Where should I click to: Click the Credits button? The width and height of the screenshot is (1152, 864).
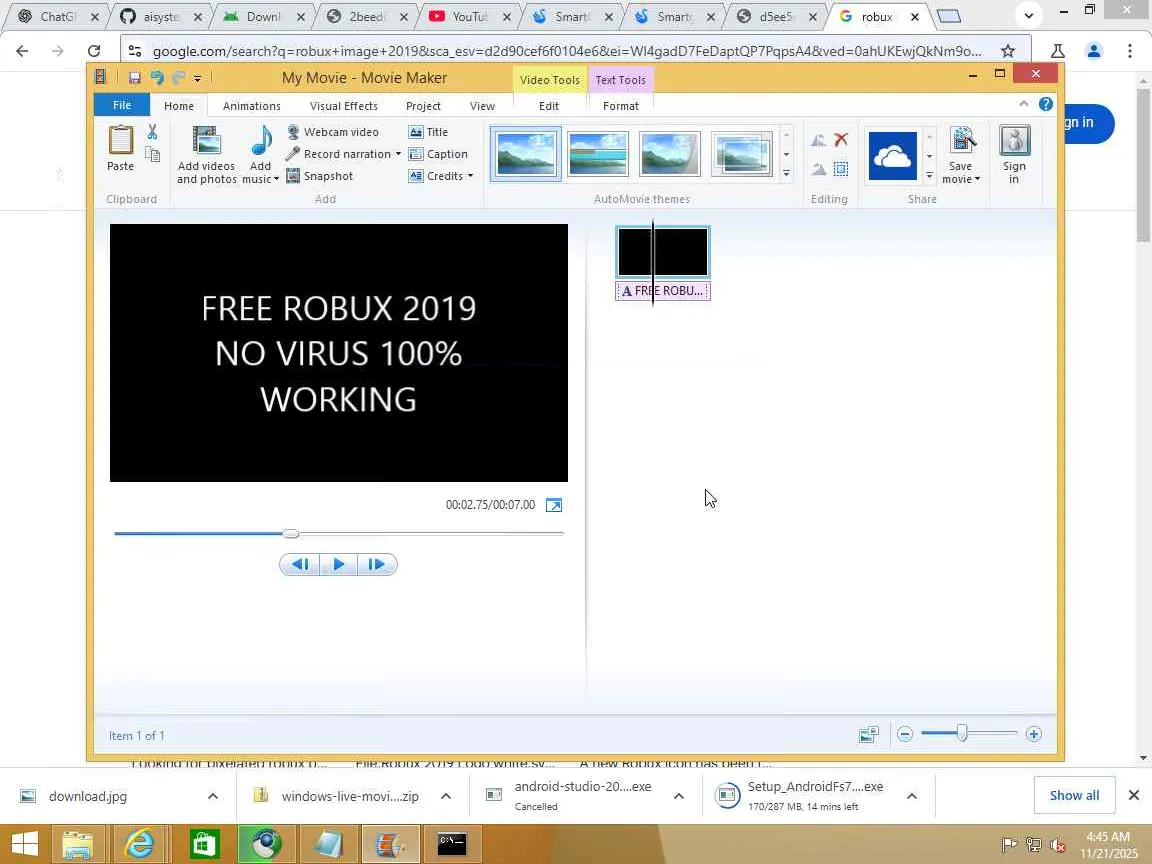436,176
